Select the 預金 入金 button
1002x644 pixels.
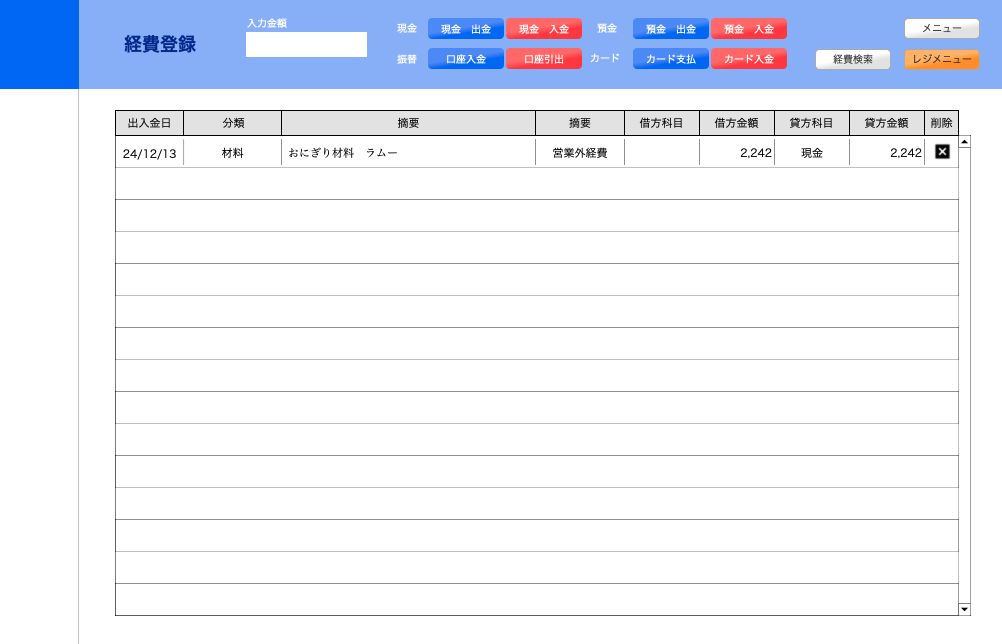(748, 29)
